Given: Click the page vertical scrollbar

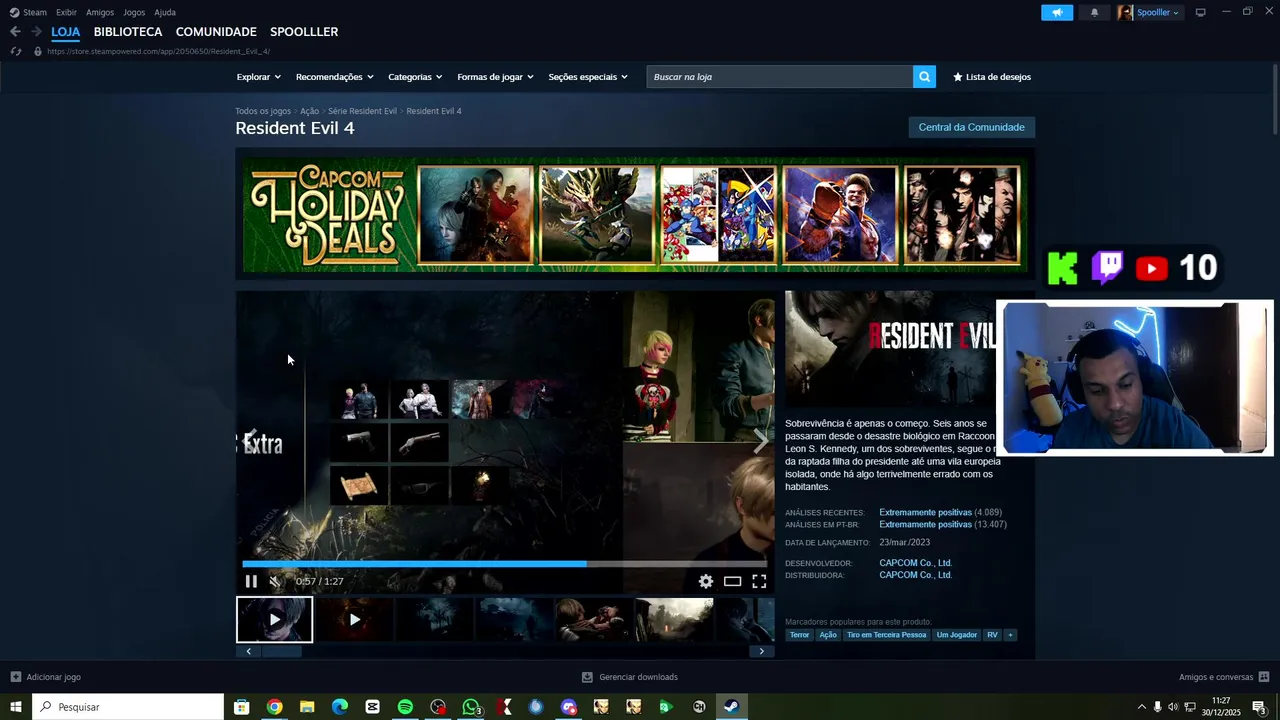Looking at the screenshot, I should (x=1274, y=100).
